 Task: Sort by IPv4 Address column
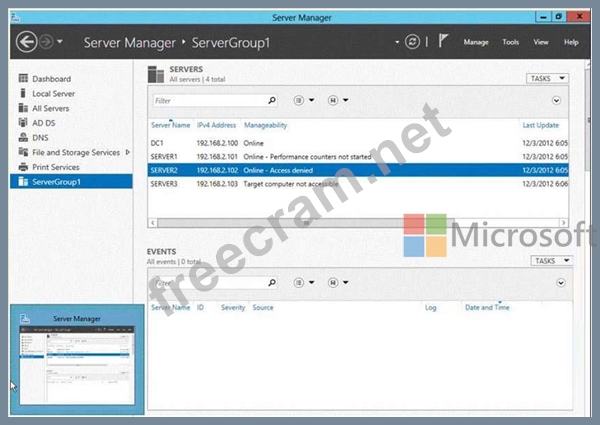click(216, 125)
